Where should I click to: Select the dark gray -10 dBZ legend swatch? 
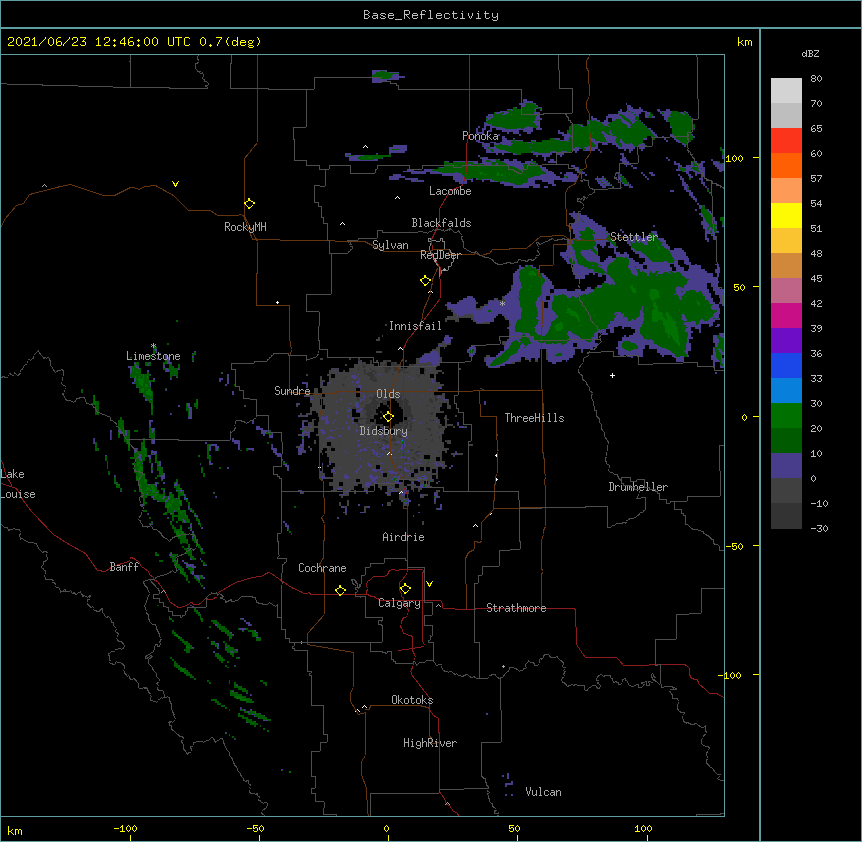tap(786, 516)
